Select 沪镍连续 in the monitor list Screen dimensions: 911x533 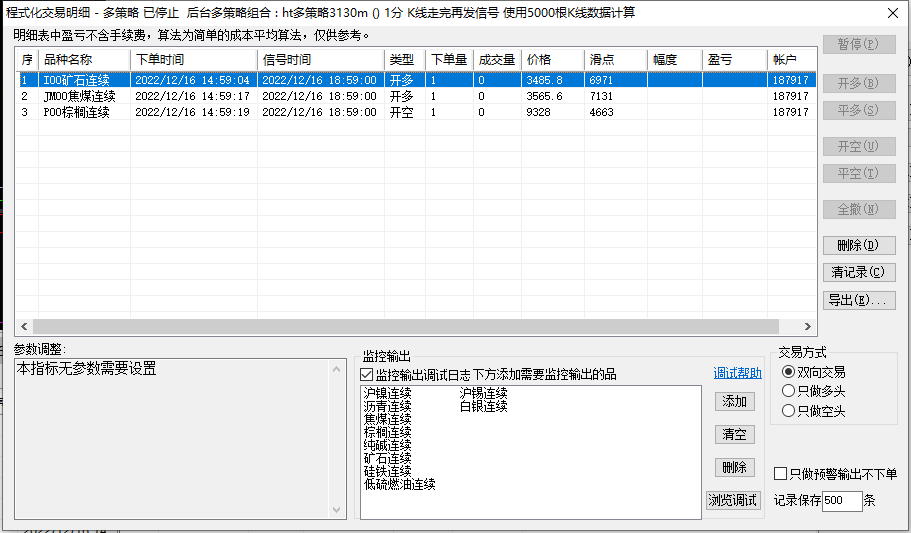388,394
